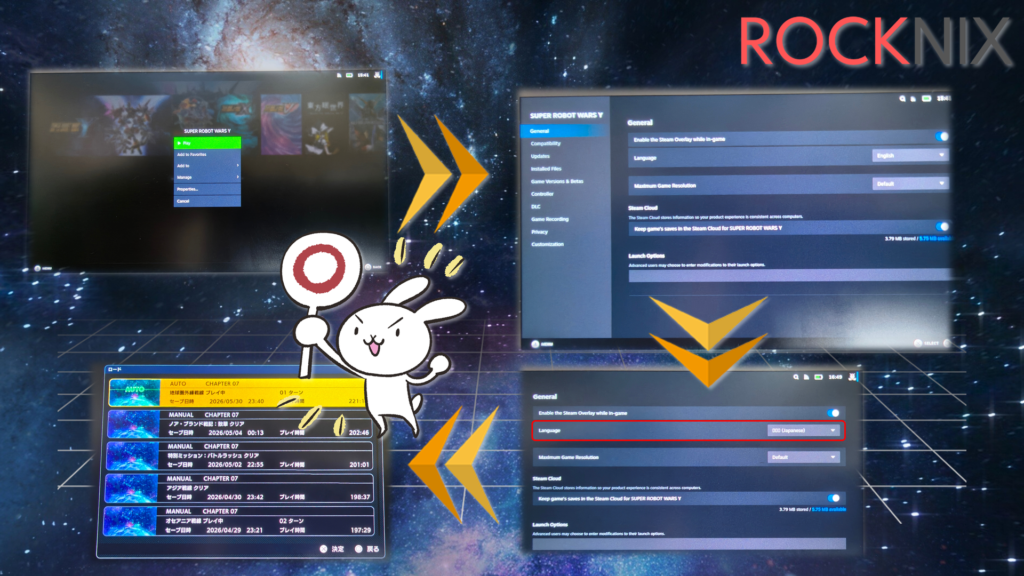Image resolution: width=1024 pixels, height=576 pixels.
Task: Click Launch Options field on English-language properties screen
Action: (x=789, y=276)
